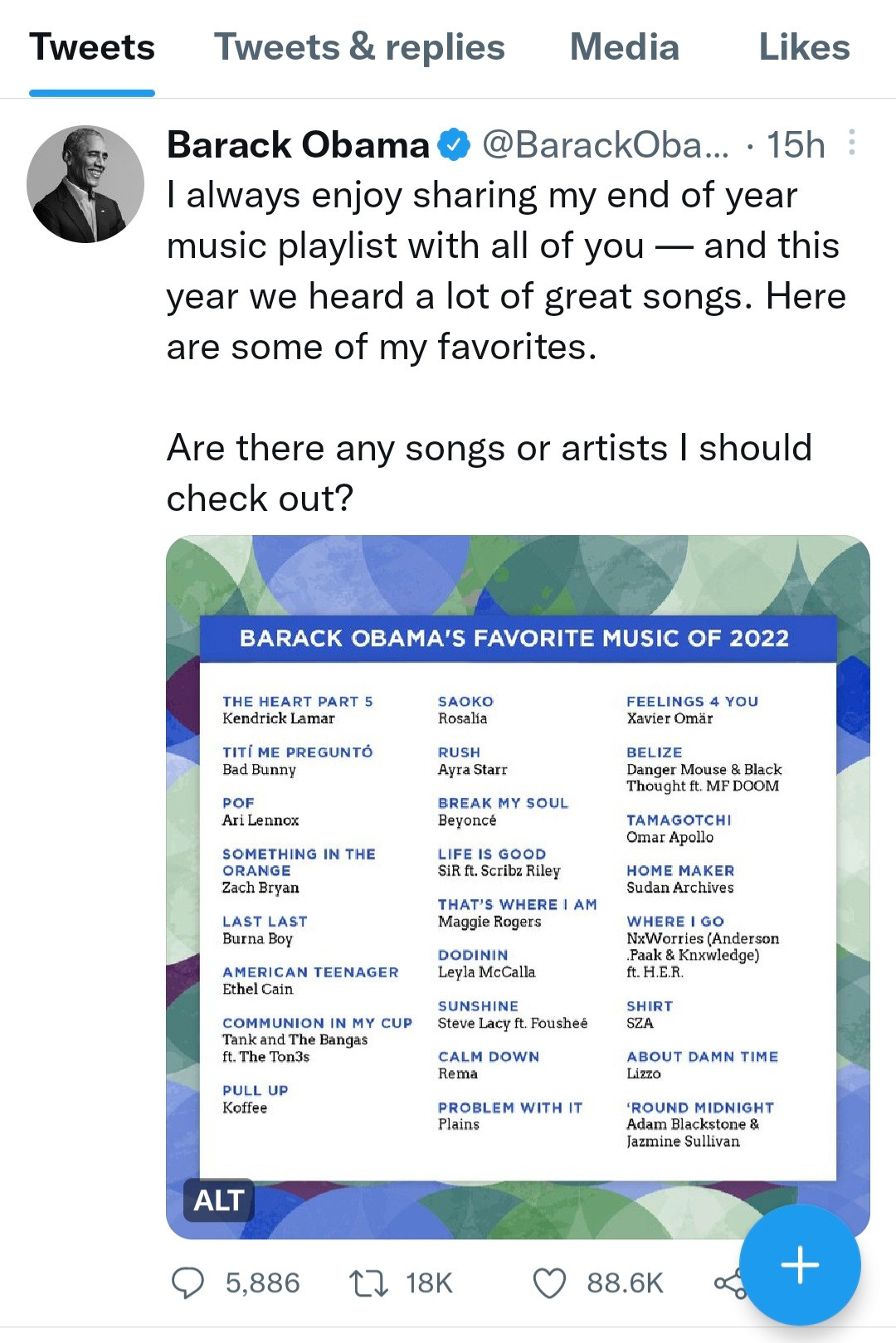Tap the 5,886 replies count
The width and height of the screenshot is (896, 1343).
[262, 1282]
